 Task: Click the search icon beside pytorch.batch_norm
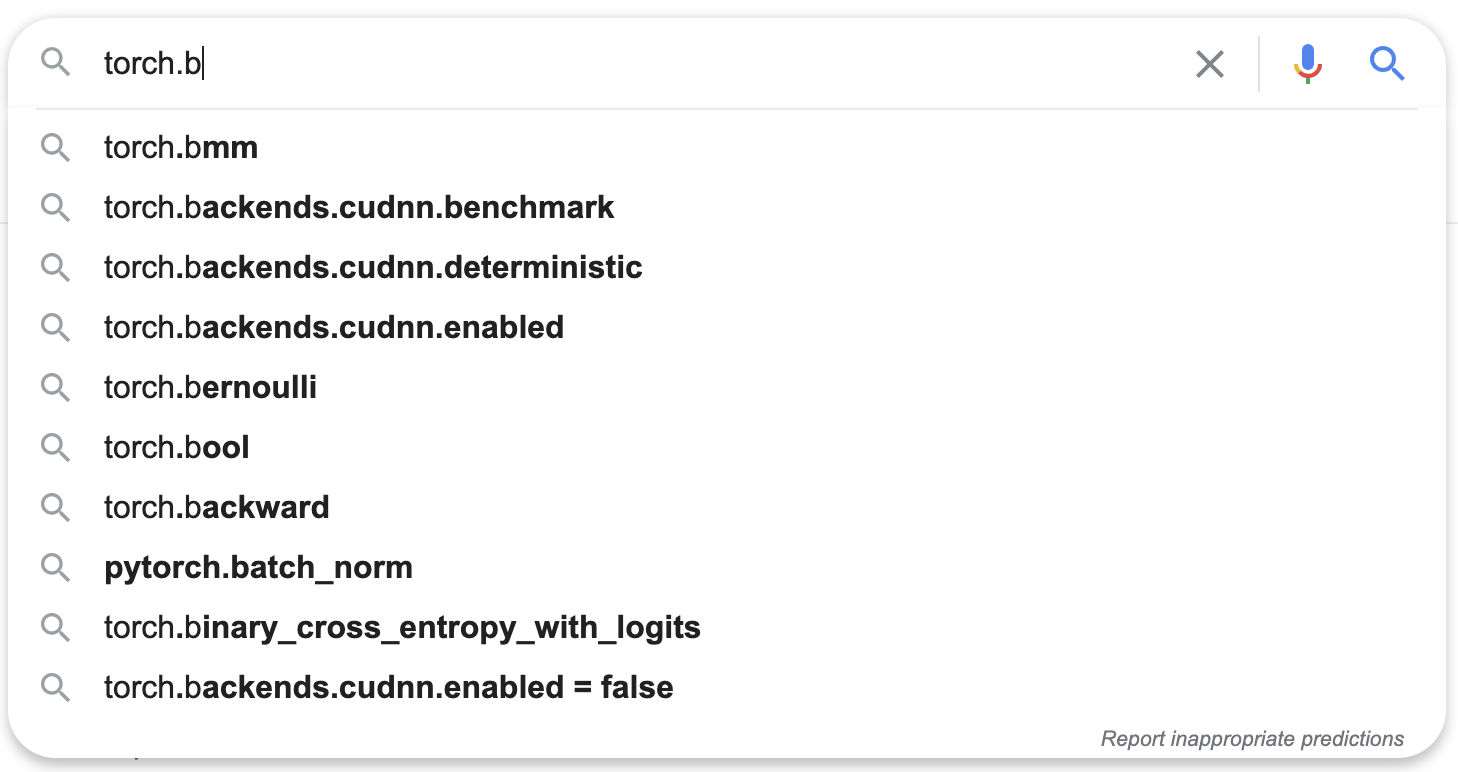(x=56, y=568)
